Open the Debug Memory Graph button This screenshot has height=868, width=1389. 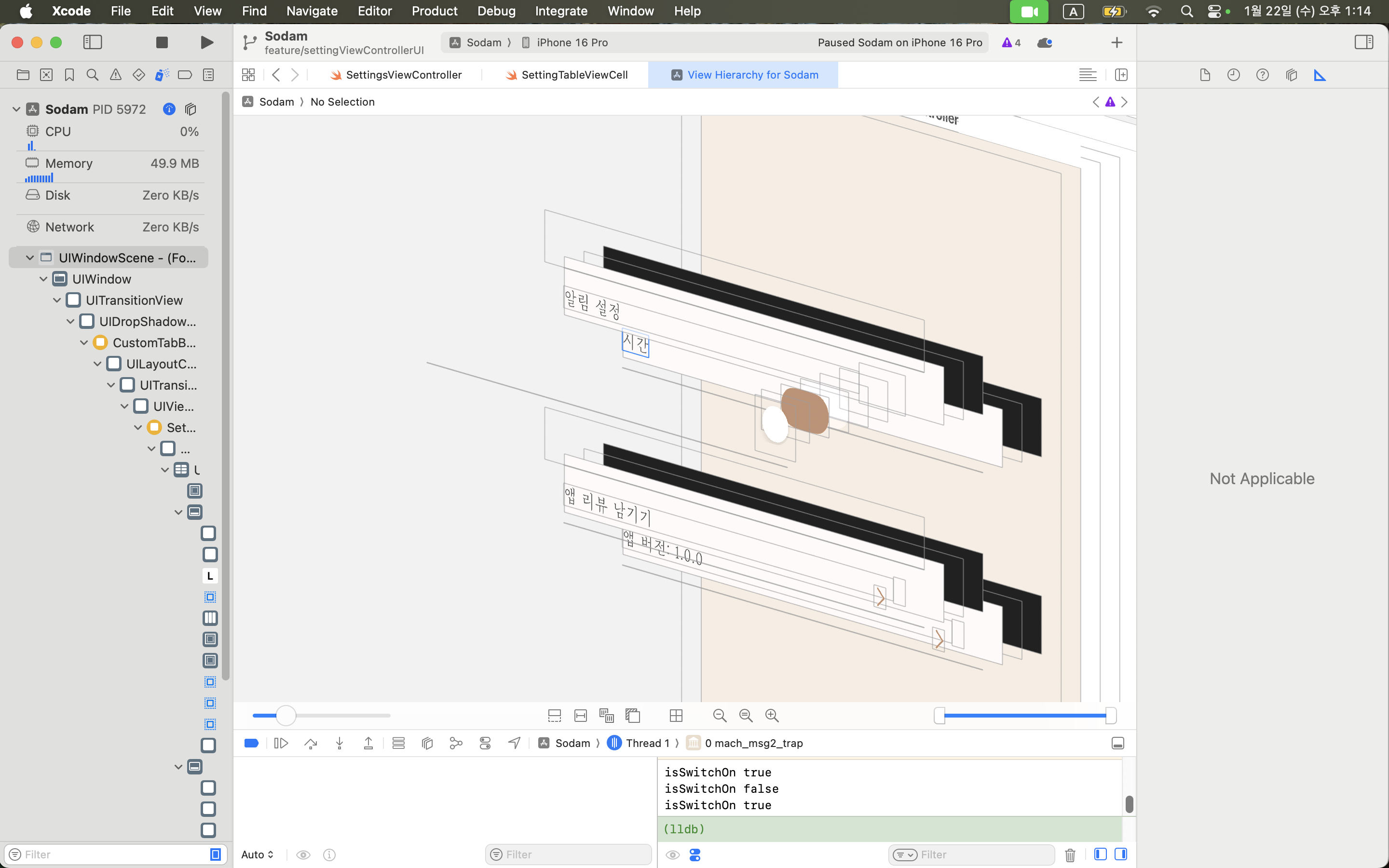click(456, 744)
